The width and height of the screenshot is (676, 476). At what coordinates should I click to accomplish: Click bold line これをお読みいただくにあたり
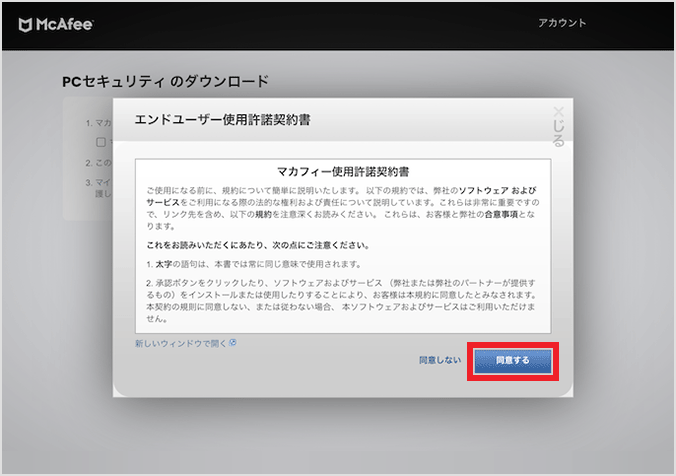point(258,245)
